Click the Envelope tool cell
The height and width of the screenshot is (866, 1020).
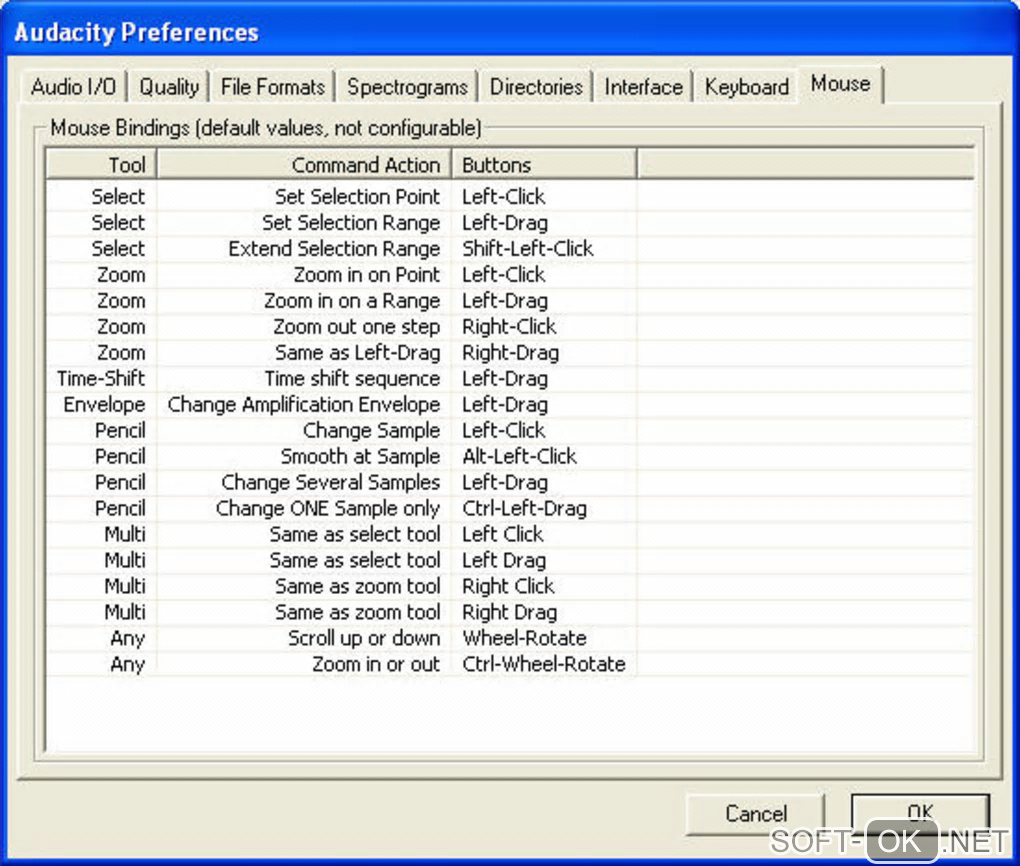tap(104, 405)
